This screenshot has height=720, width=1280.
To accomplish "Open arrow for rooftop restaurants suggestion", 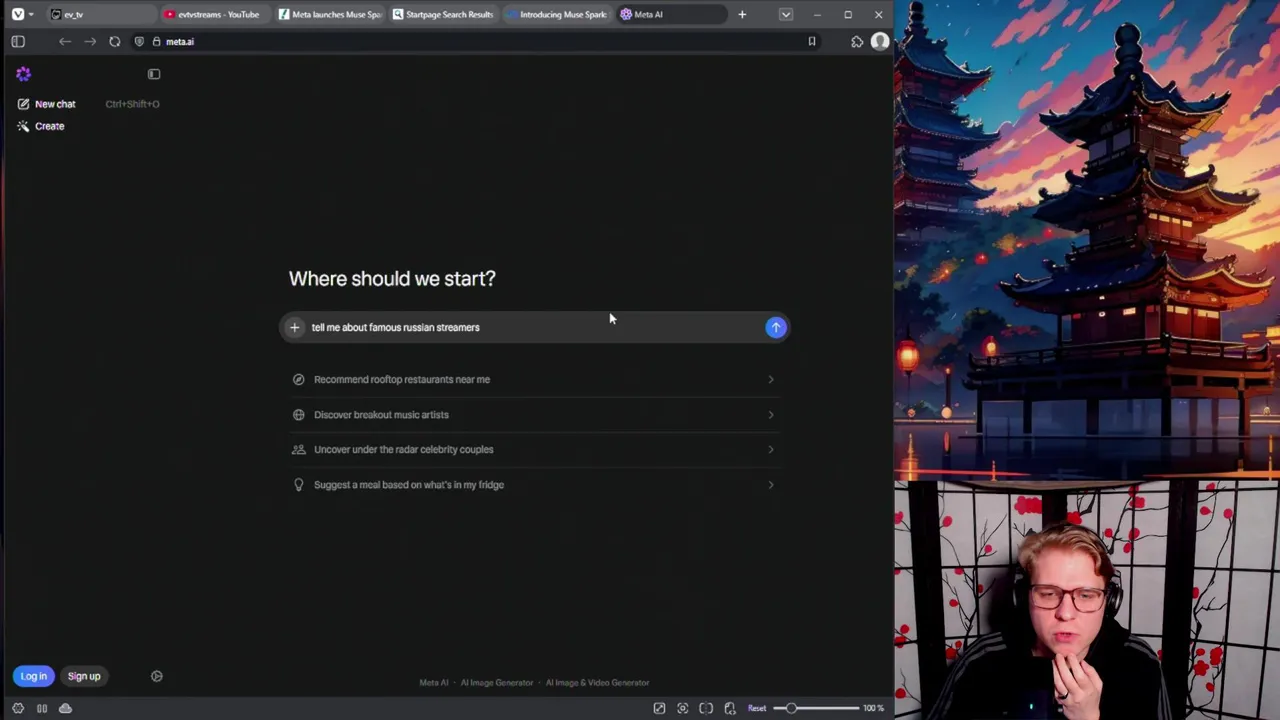I will tap(770, 379).
